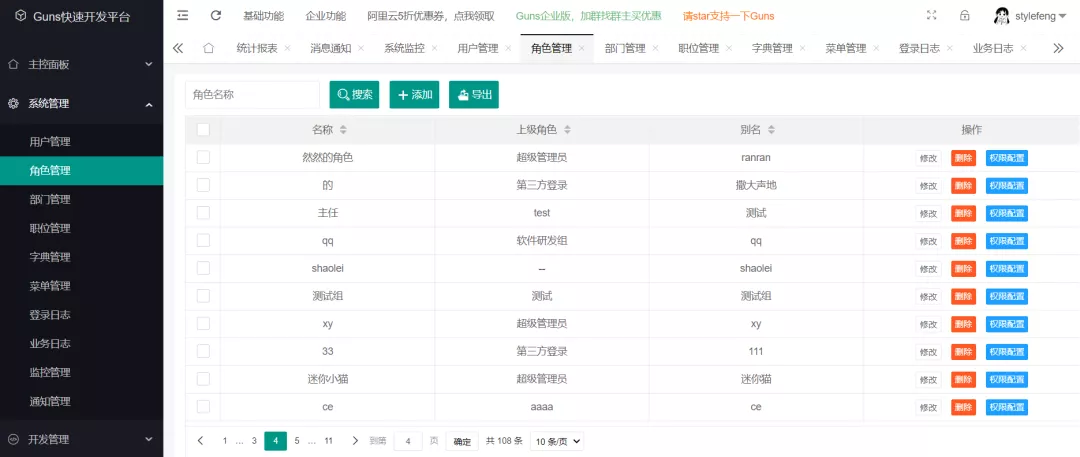Click the lock screen icon
This screenshot has height=457, width=1080.
(x=965, y=15)
